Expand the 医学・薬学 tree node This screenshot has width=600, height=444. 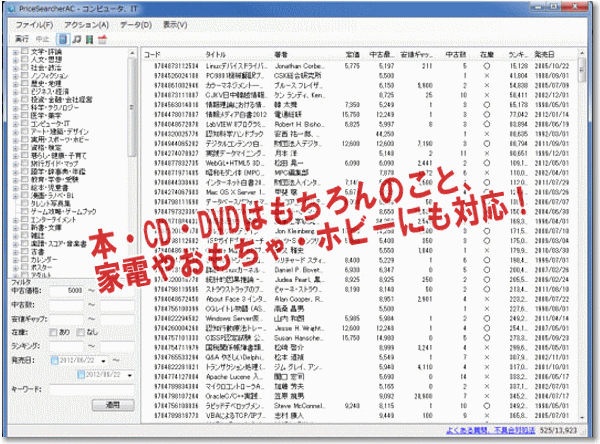16,116
